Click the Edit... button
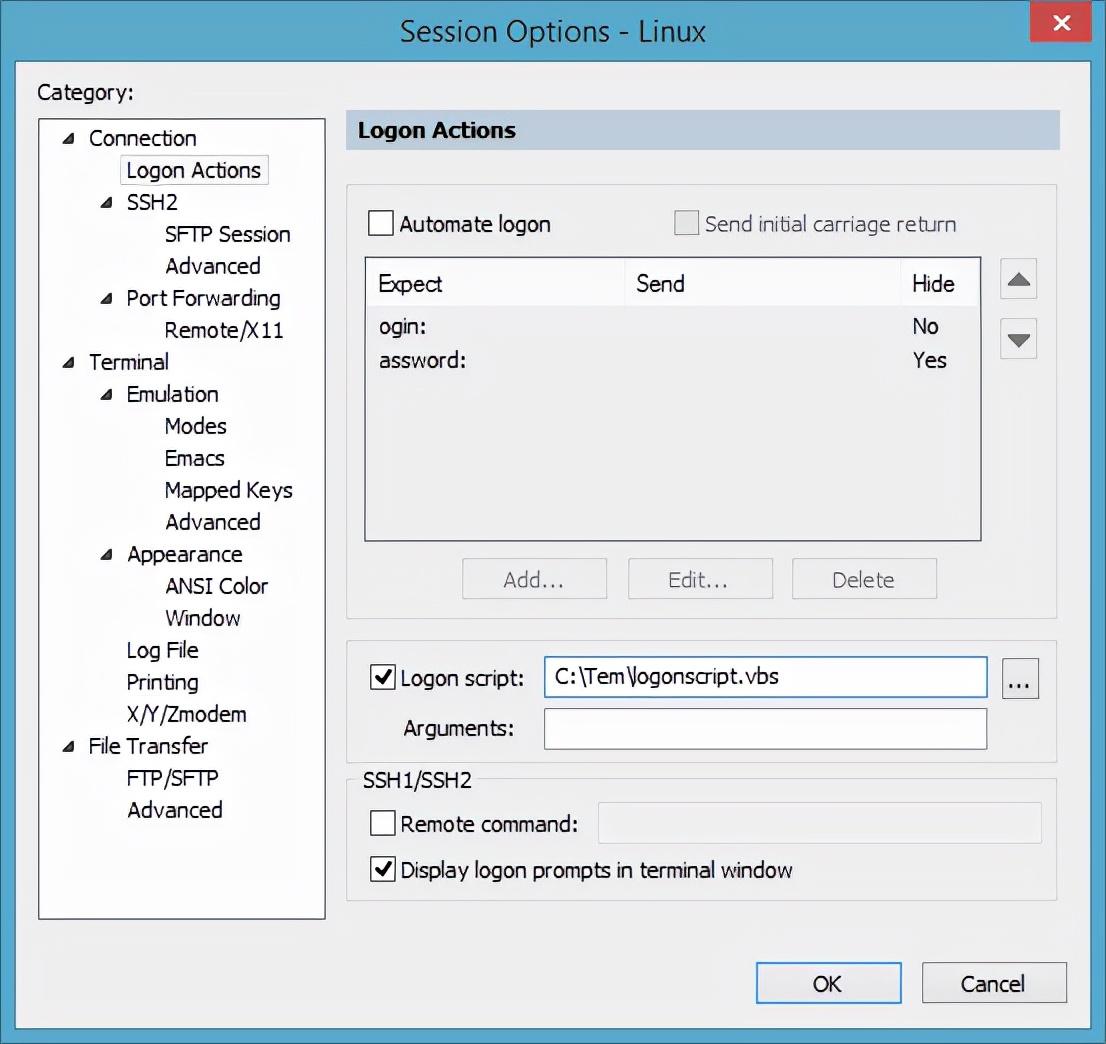 point(700,579)
